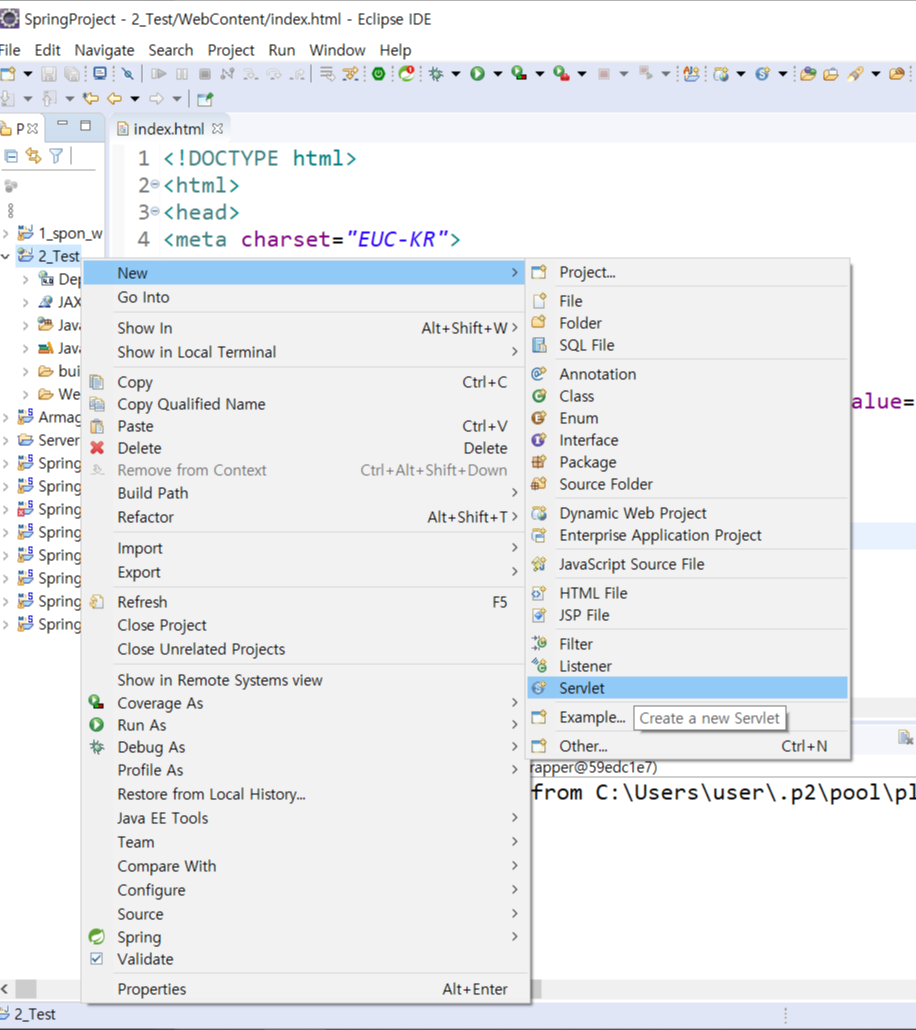
Task: Click line 4 meta charset code
Action: tap(312, 239)
